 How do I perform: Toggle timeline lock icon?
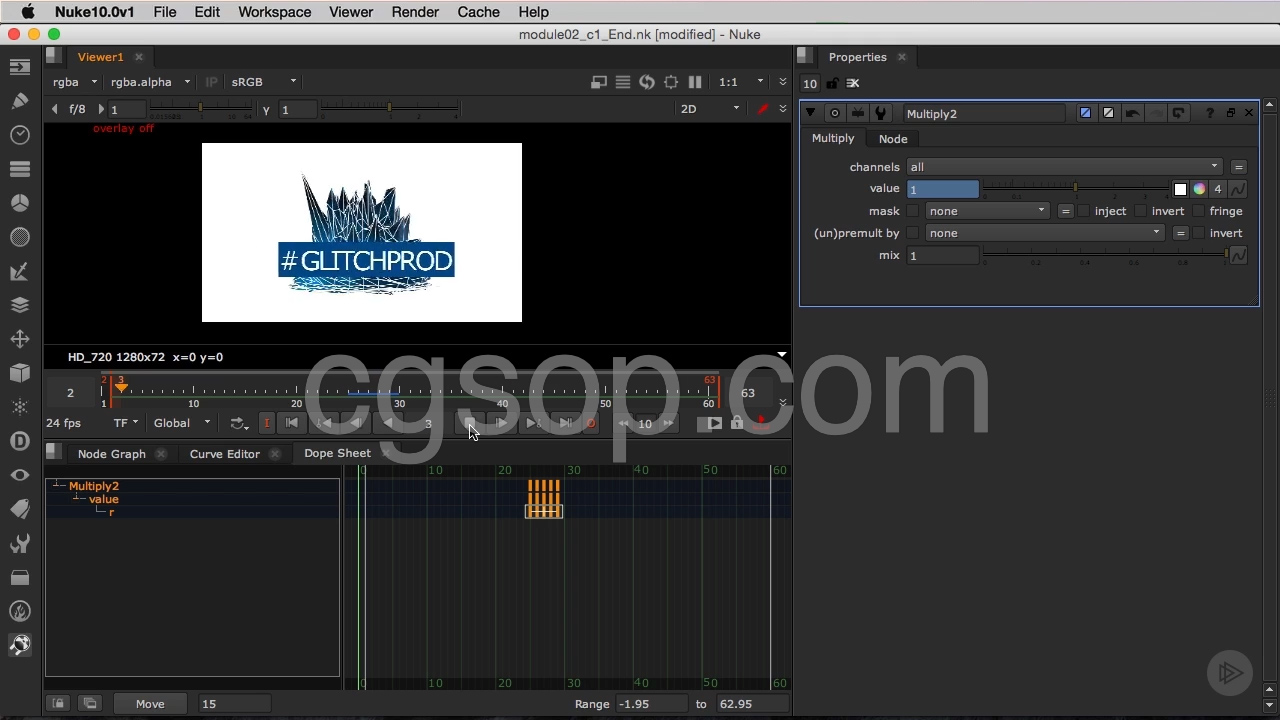point(737,423)
